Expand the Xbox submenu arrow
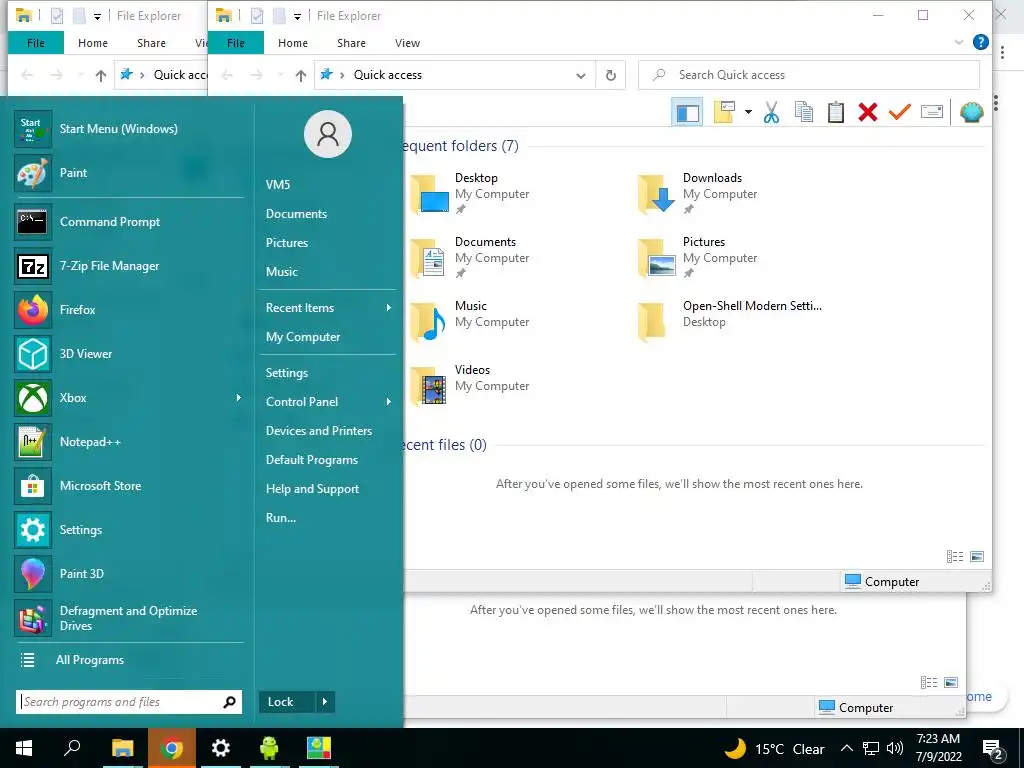This screenshot has height=768, width=1024. pyautogui.click(x=238, y=398)
